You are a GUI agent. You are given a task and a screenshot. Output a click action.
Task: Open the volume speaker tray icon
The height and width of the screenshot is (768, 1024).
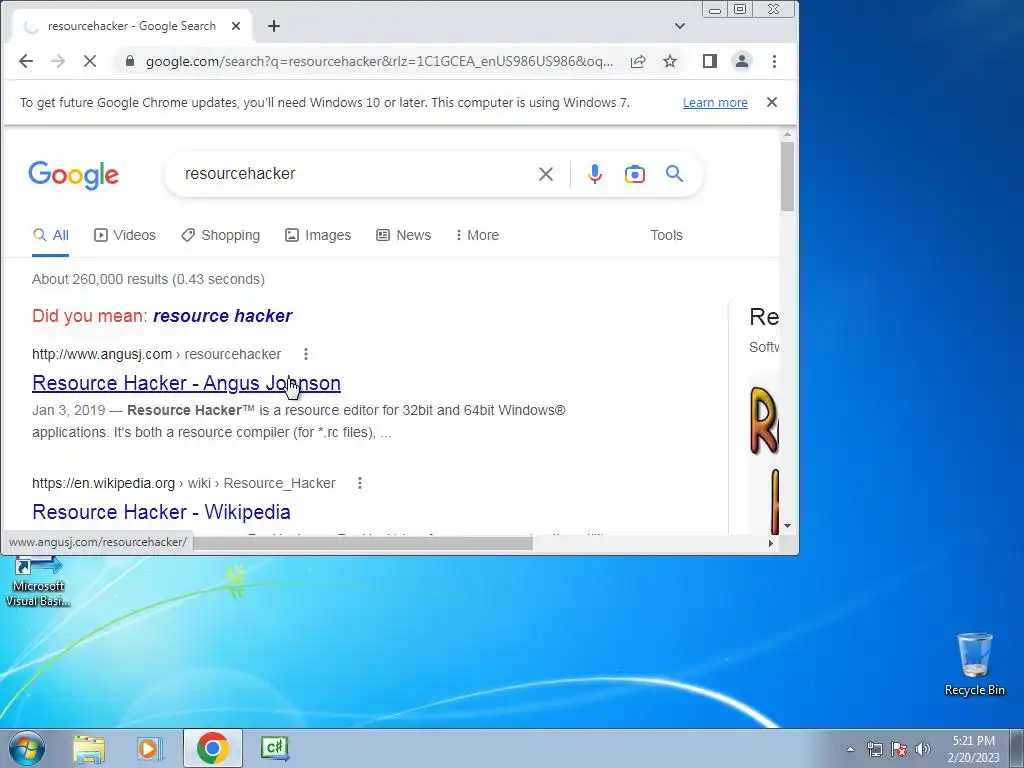(923, 749)
